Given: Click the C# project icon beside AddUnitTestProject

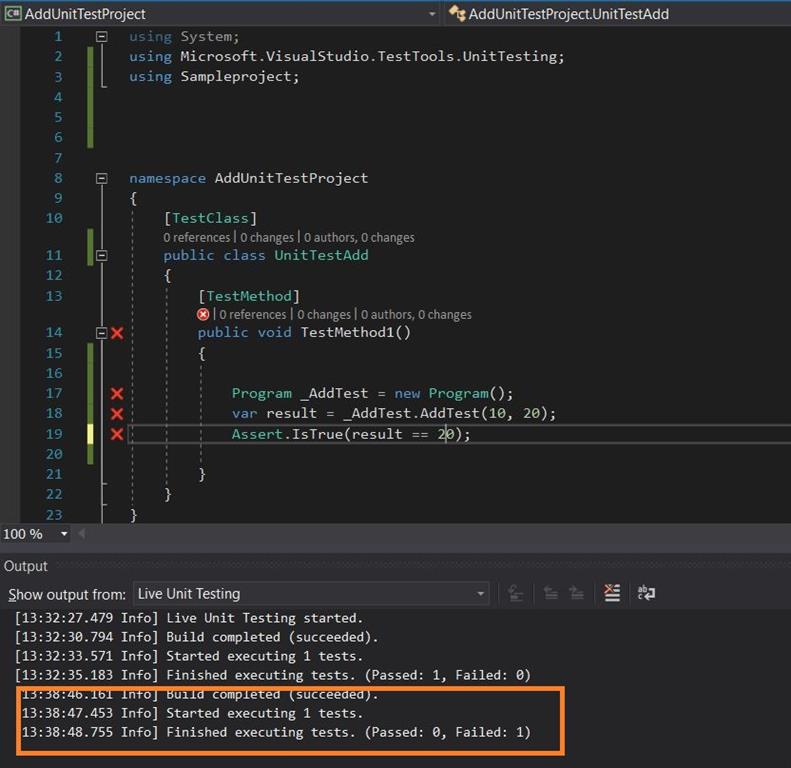Looking at the screenshot, I should pos(13,14).
